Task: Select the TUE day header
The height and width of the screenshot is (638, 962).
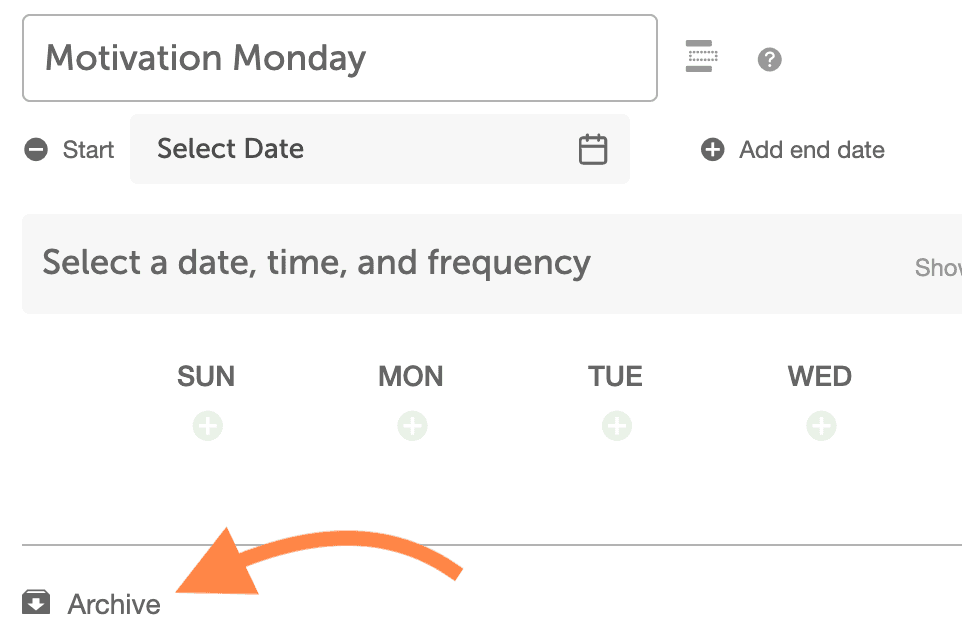Action: 615,376
